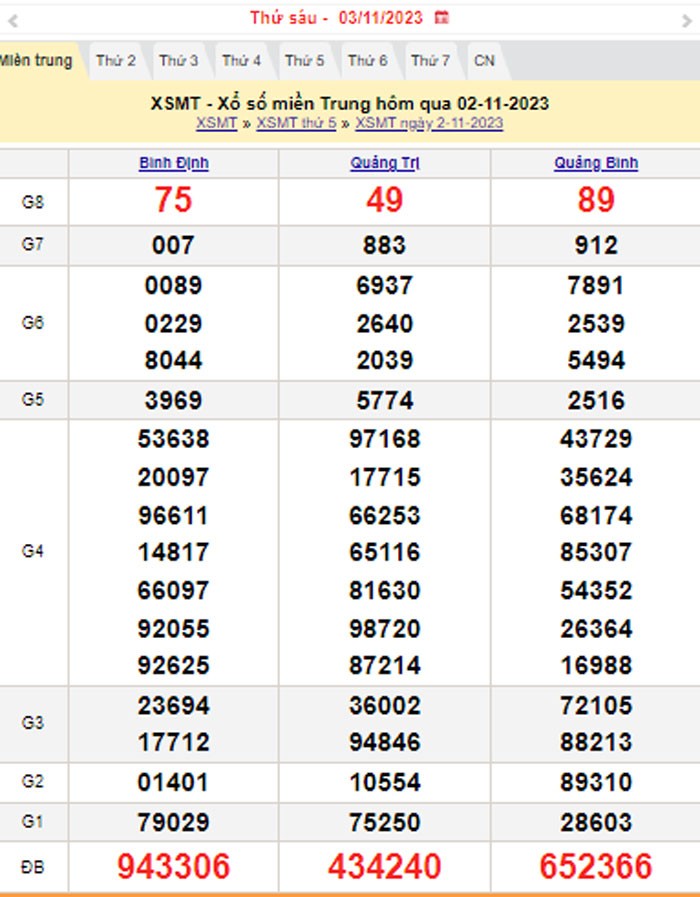Select the Thứ 2 tab

(116, 61)
